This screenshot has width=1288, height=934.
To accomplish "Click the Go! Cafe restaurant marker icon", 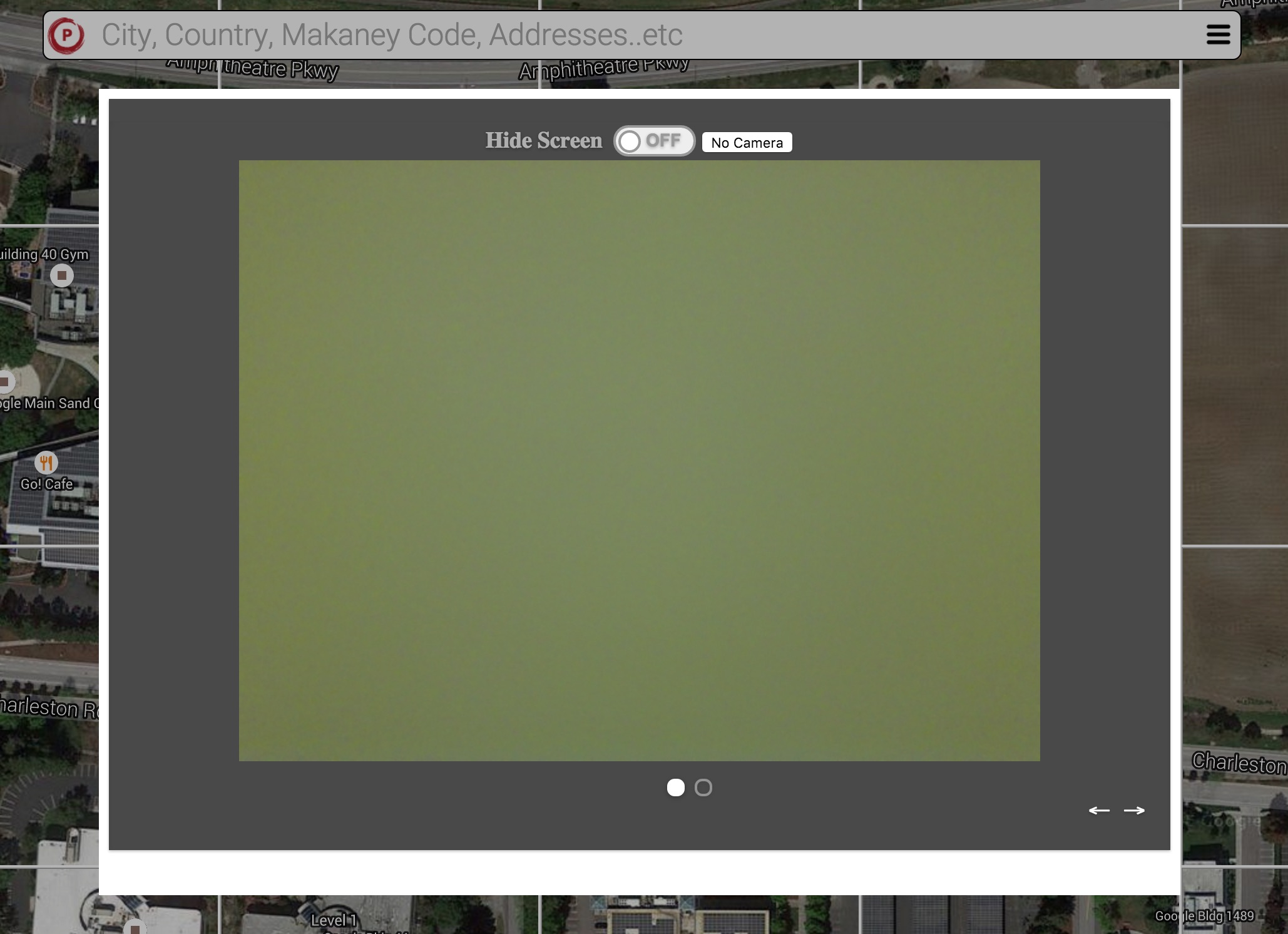I will coord(46,463).
